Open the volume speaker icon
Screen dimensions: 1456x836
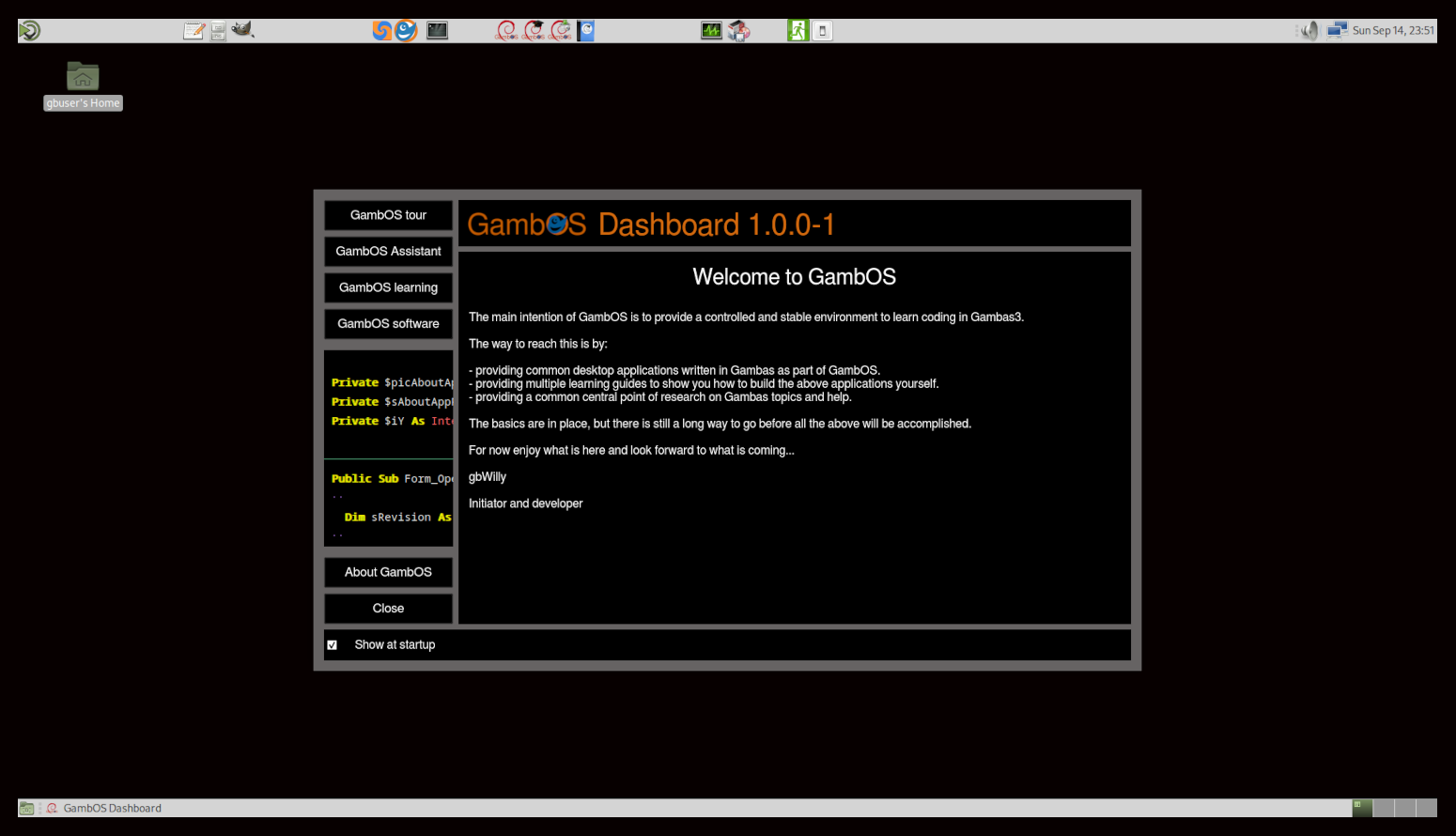[1309, 31]
